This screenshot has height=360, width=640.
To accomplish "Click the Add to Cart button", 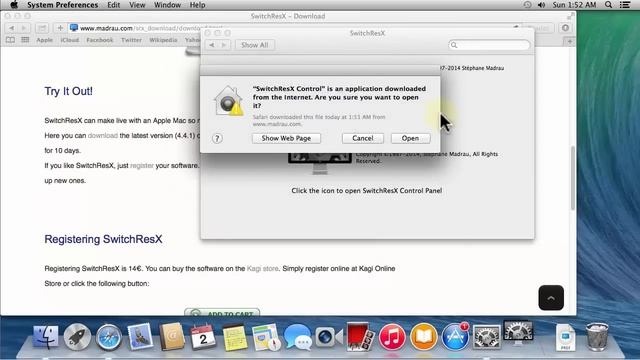I will [x=222, y=312].
